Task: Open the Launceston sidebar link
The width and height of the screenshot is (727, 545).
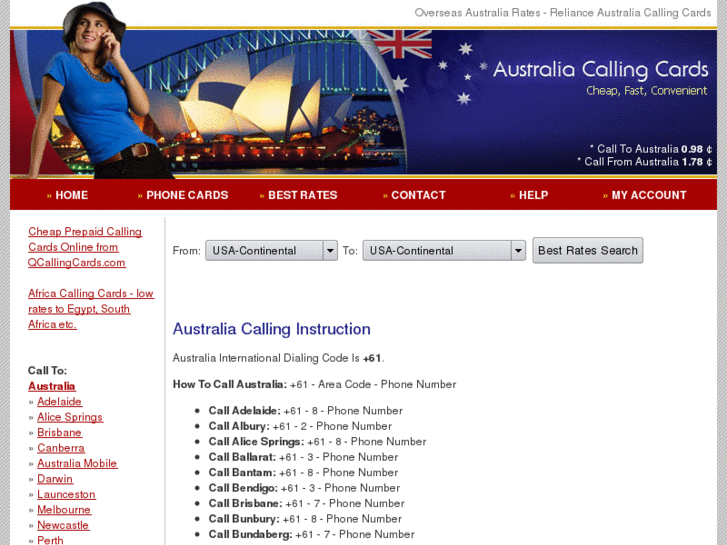Action: click(x=66, y=494)
